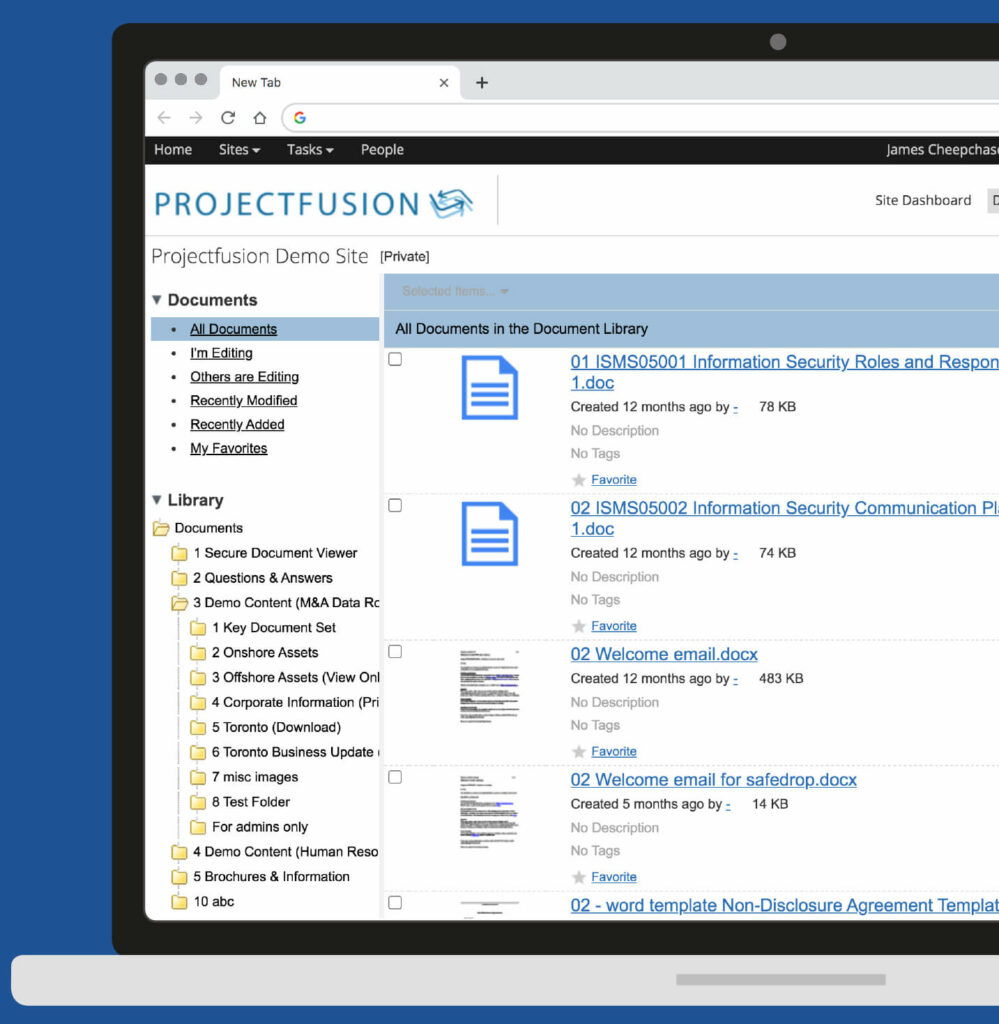Open the Sites menu

239,150
